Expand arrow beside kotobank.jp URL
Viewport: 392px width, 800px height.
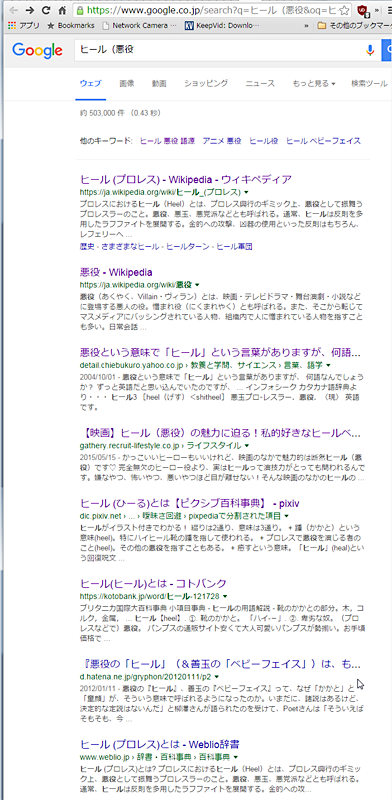(225, 596)
